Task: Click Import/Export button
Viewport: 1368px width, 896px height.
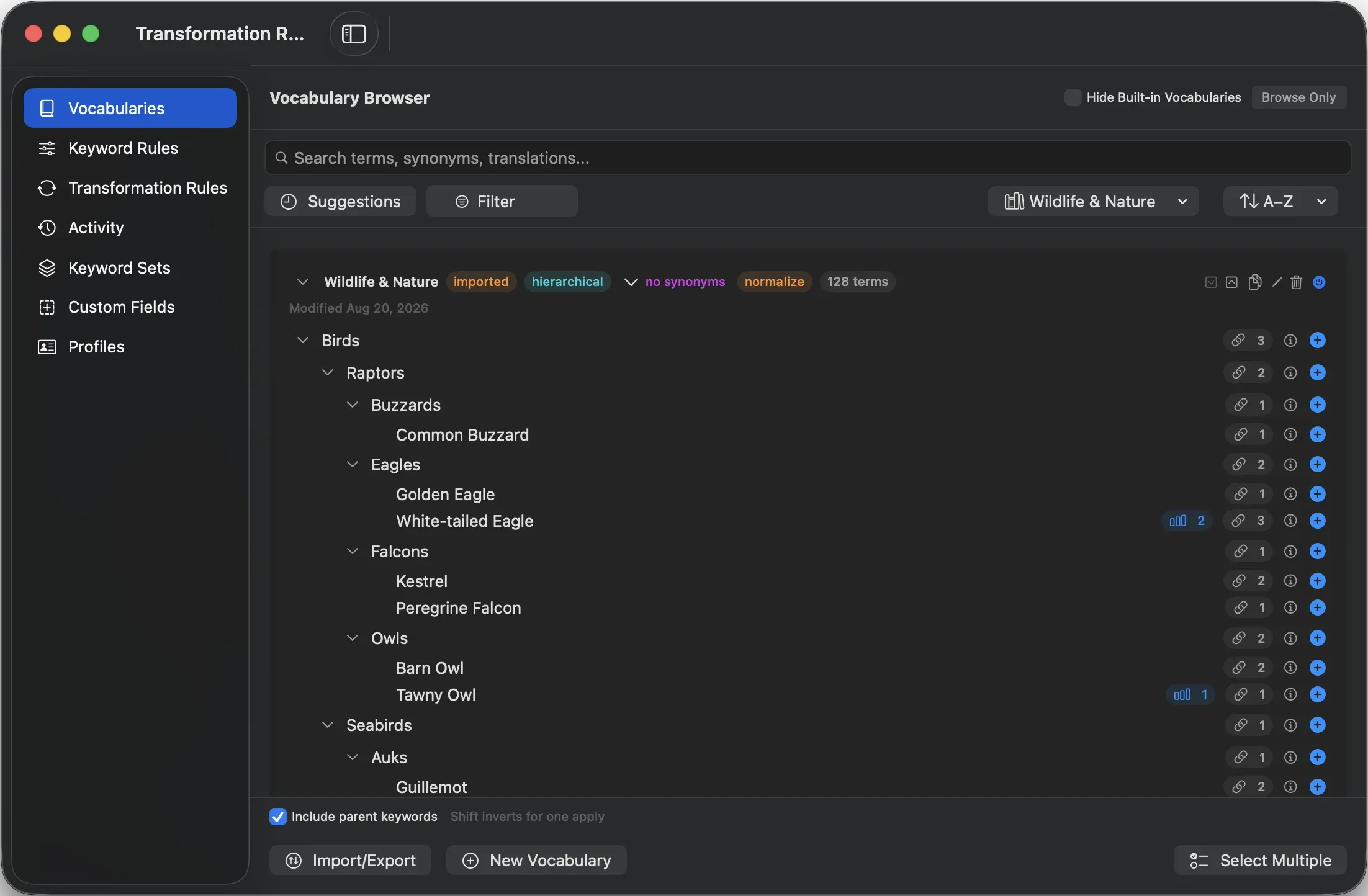Action: tap(350, 860)
